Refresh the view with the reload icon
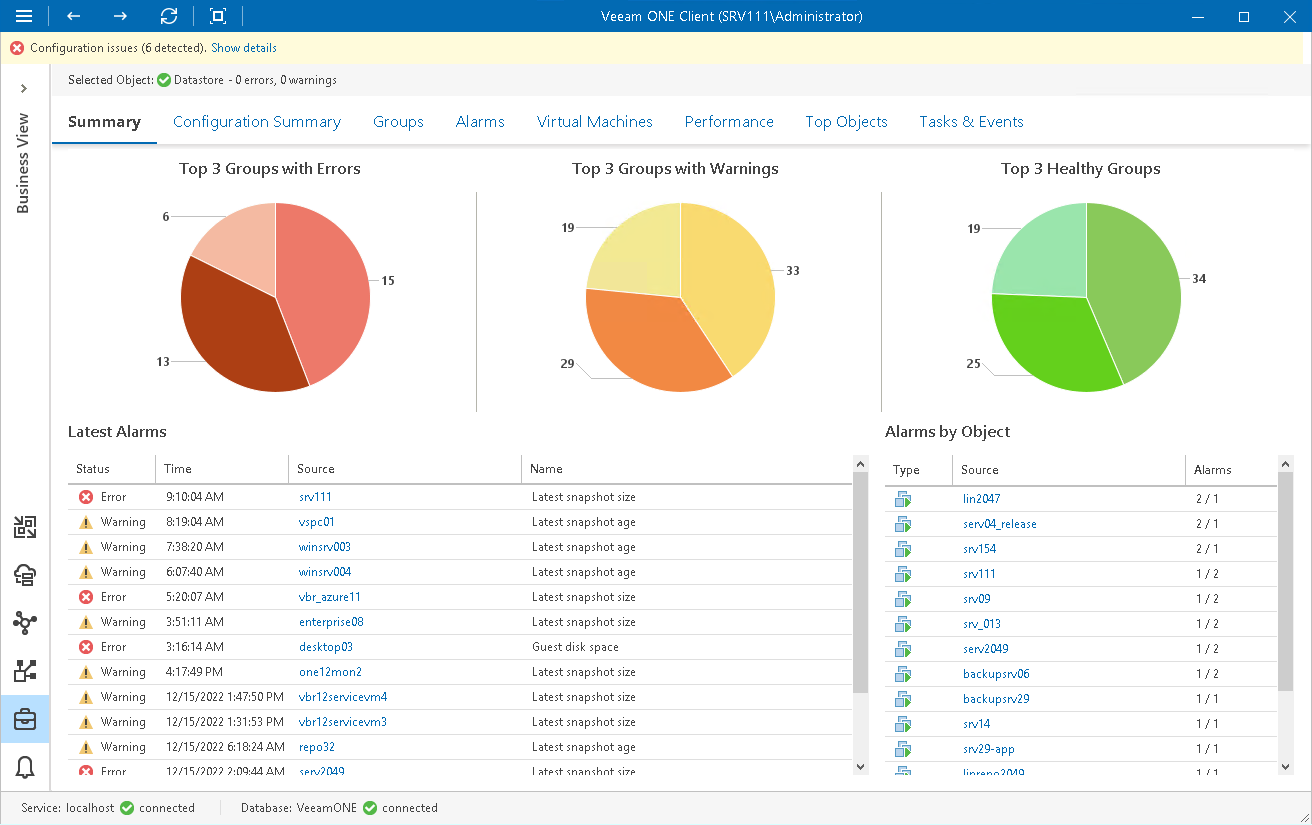The height and width of the screenshot is (825, 1312). coord(169,16)
